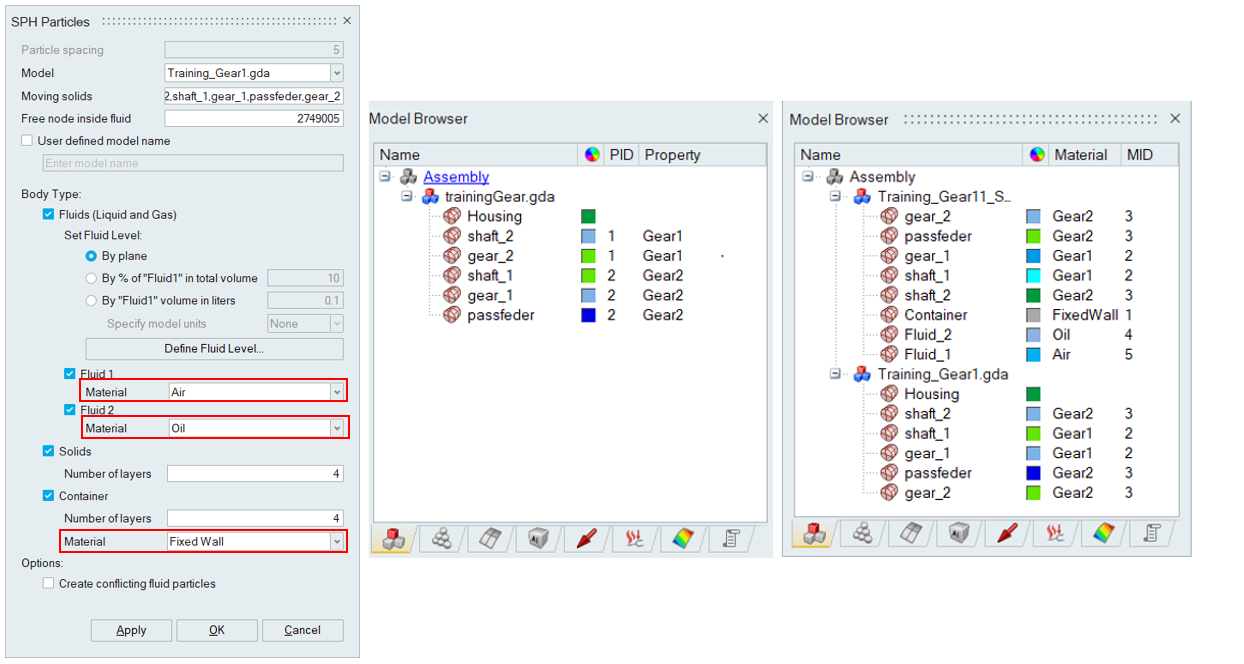This screenshot has height=664, width=1244.
Task: Click the blue passfeder color swatch in left browser
Action: click(588, 315)
